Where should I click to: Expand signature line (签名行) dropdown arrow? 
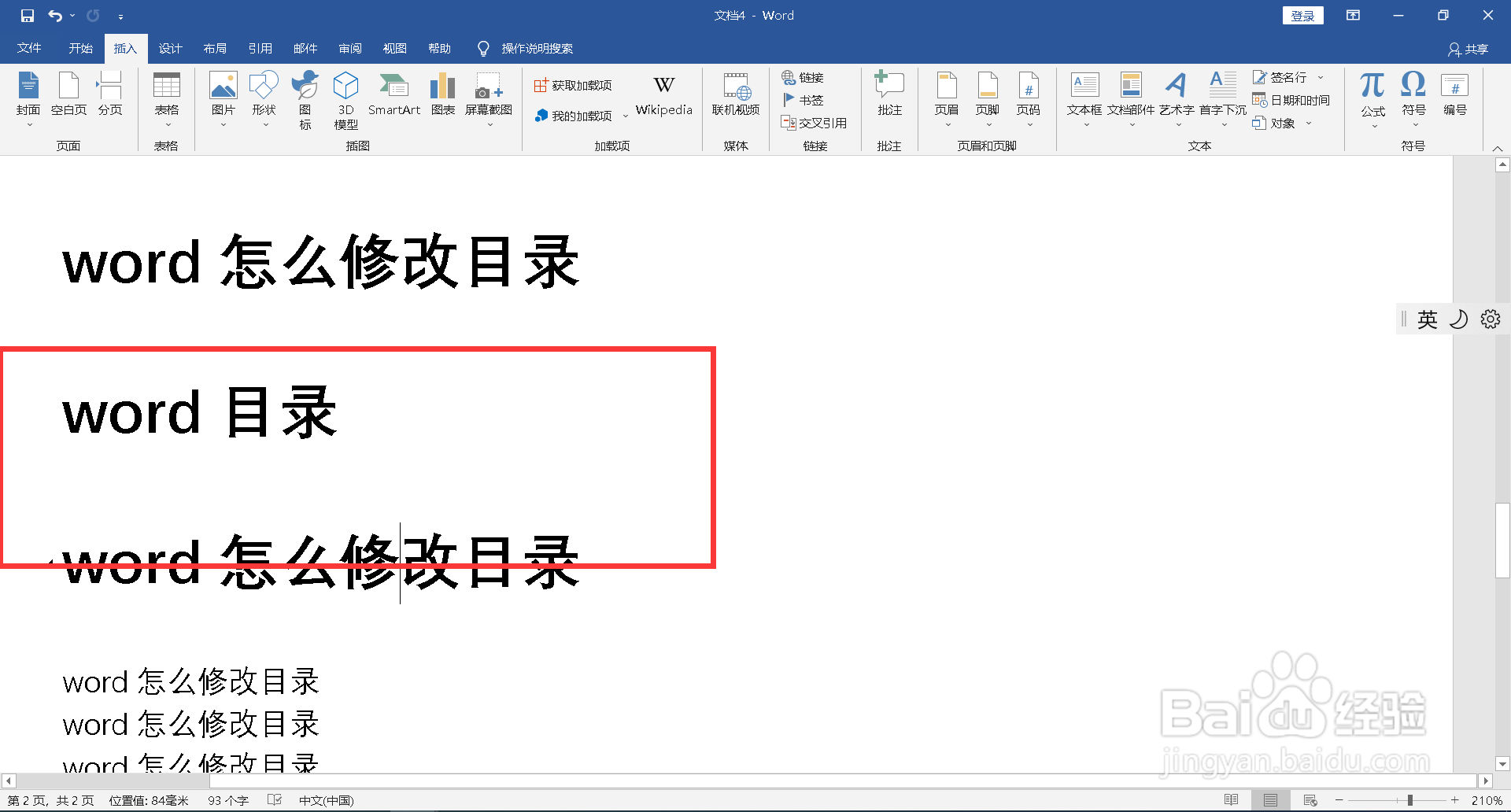click(x=1321, y=77)
